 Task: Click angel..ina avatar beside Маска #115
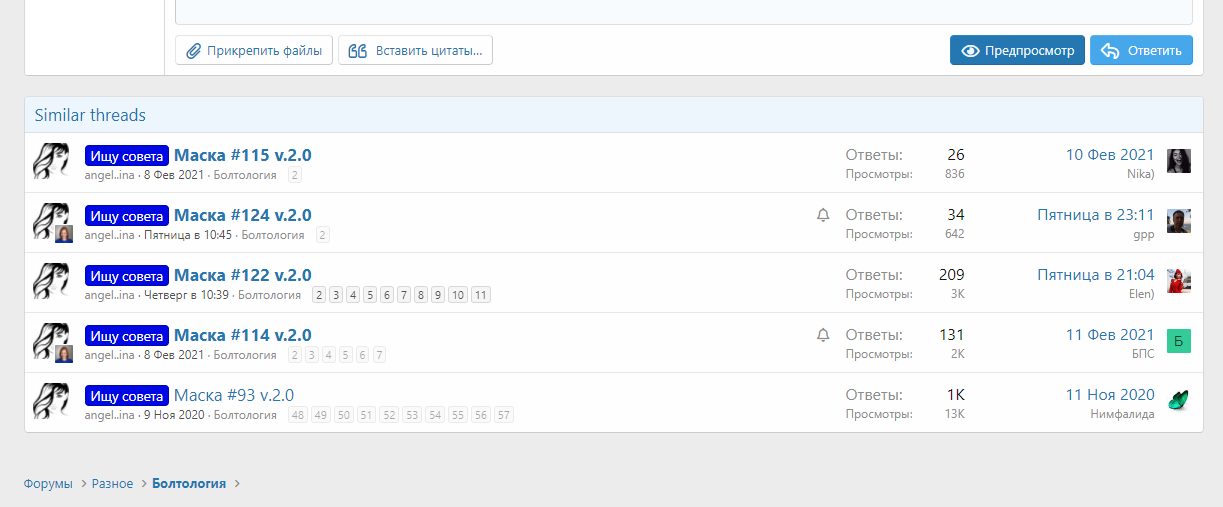point(51,161)
